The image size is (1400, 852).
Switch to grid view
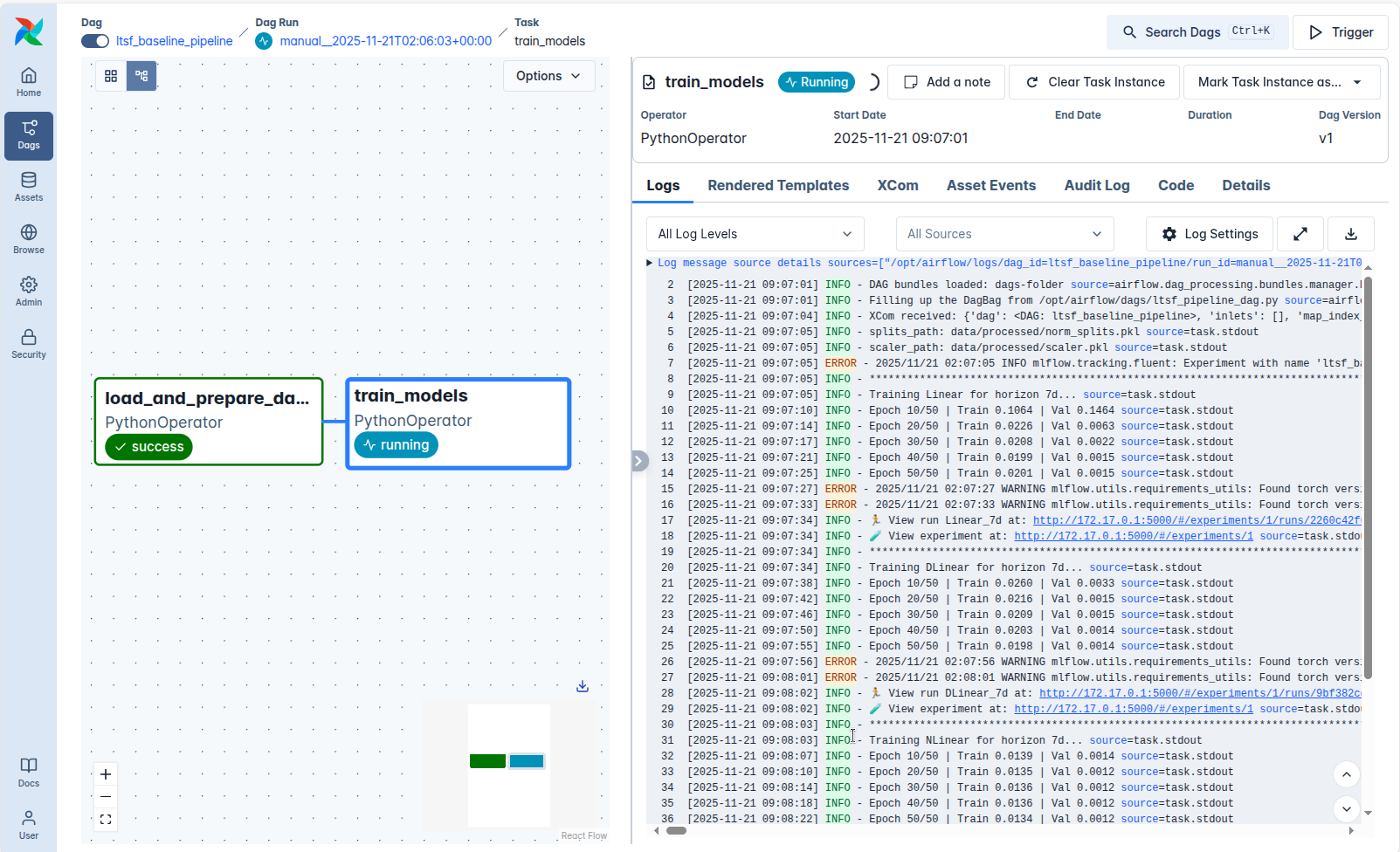[111, 76]
